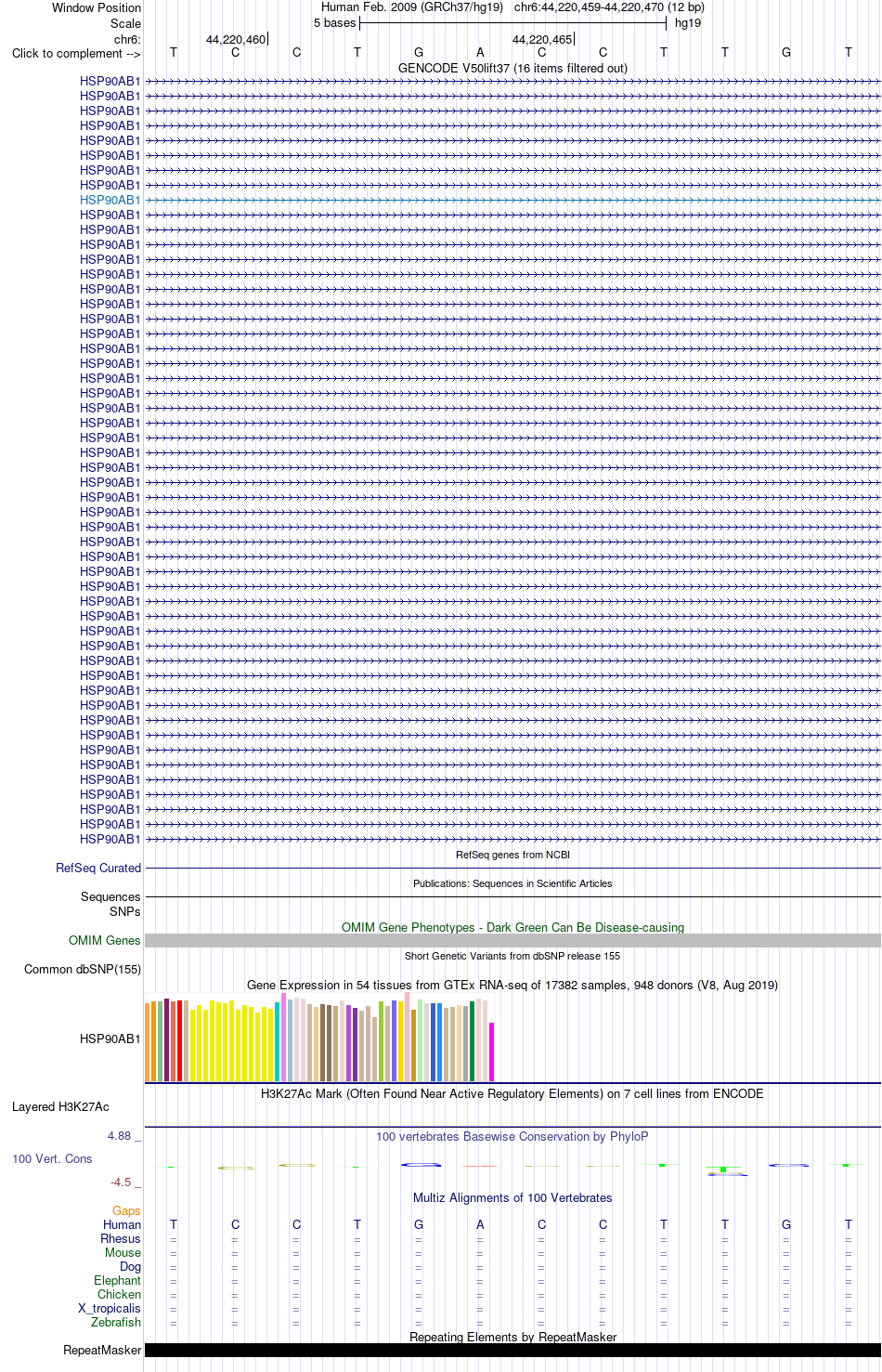Open the Repeating Elements by RepeatMasker title

(512, 1337)
